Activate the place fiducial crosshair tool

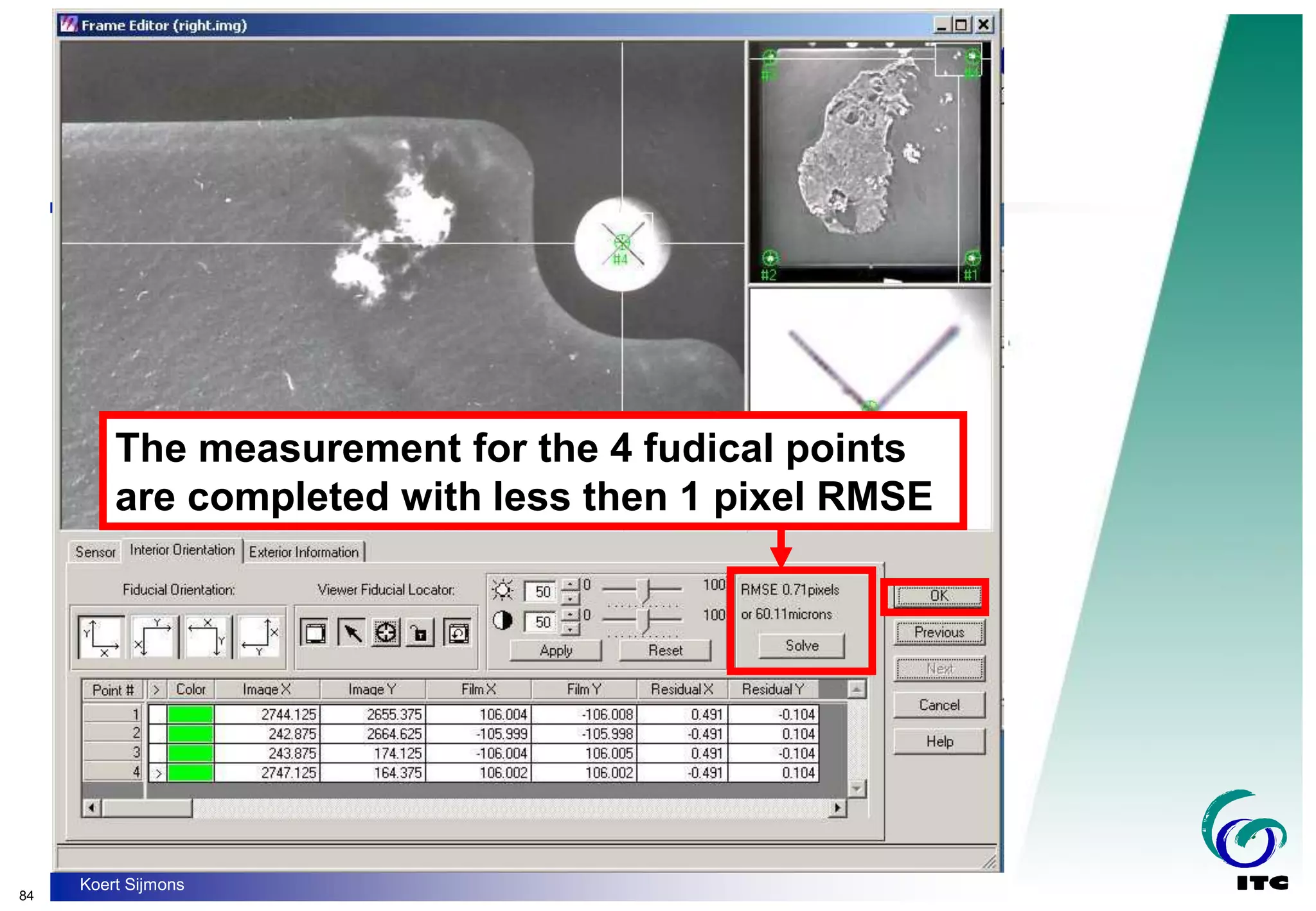[x=386, y=633]
